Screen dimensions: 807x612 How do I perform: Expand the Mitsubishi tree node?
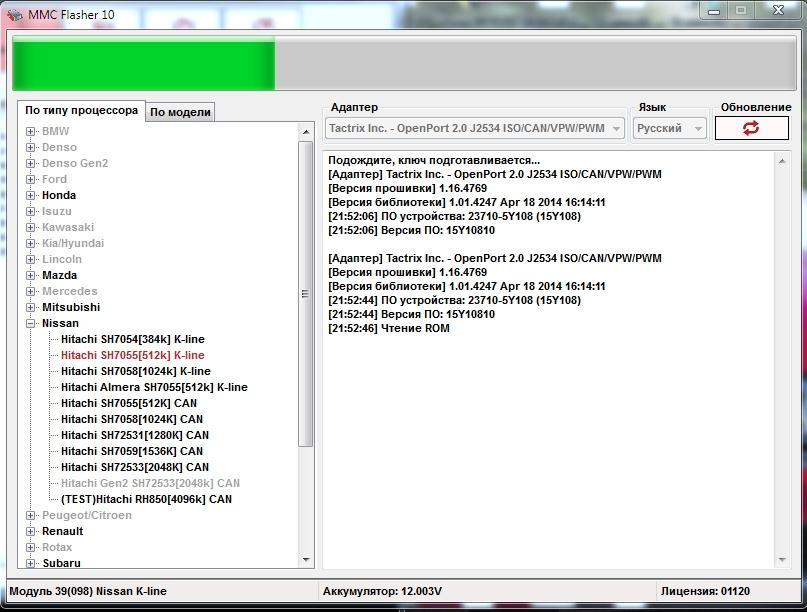pos(30,307)
